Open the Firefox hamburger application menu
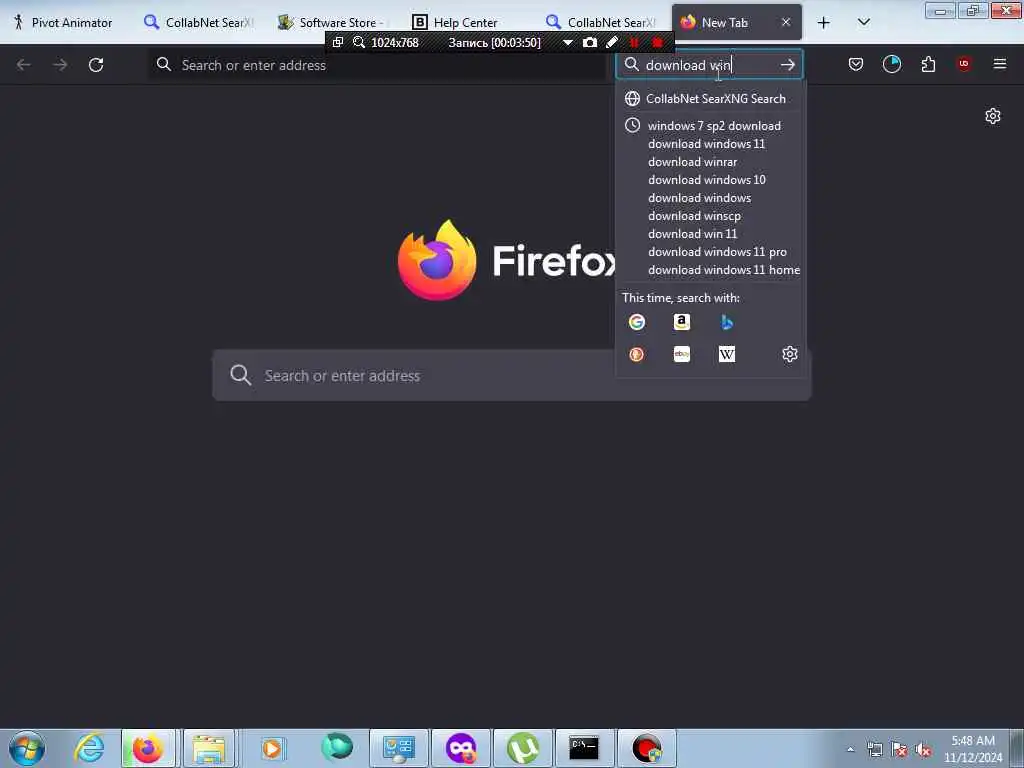 [1000, 64]
